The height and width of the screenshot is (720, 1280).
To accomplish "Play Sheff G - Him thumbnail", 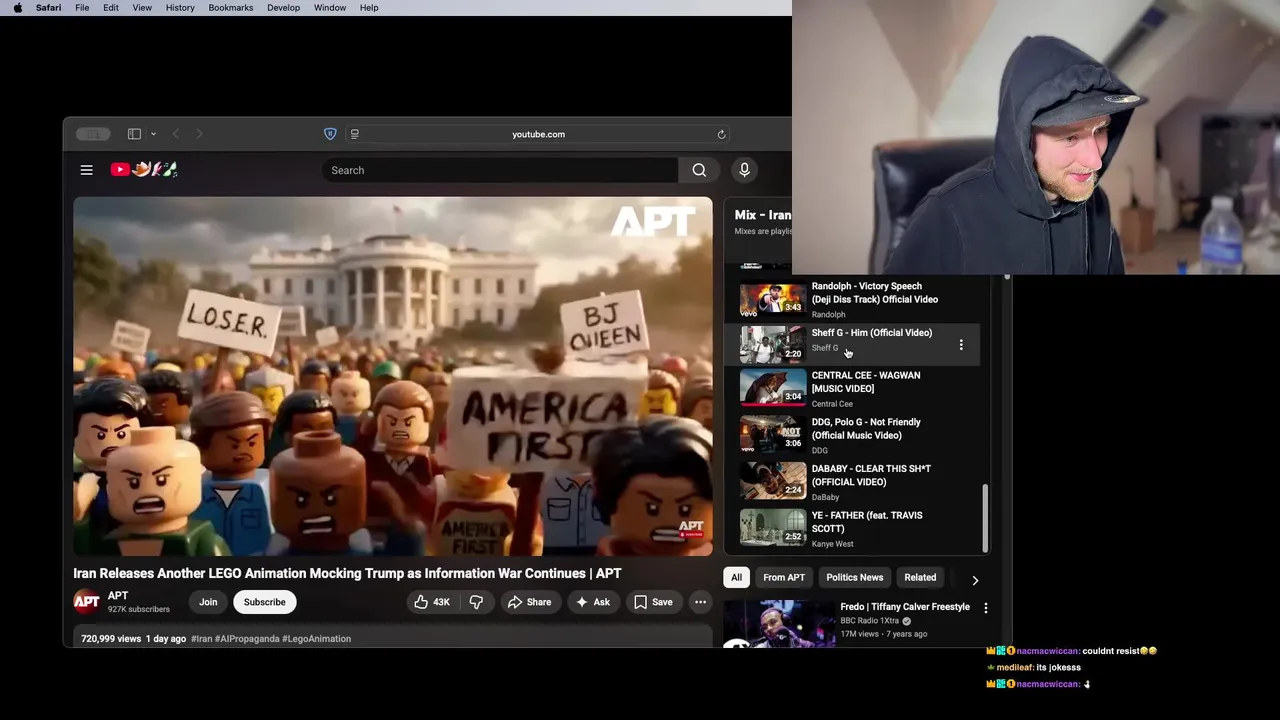I will tap(772, 344).
